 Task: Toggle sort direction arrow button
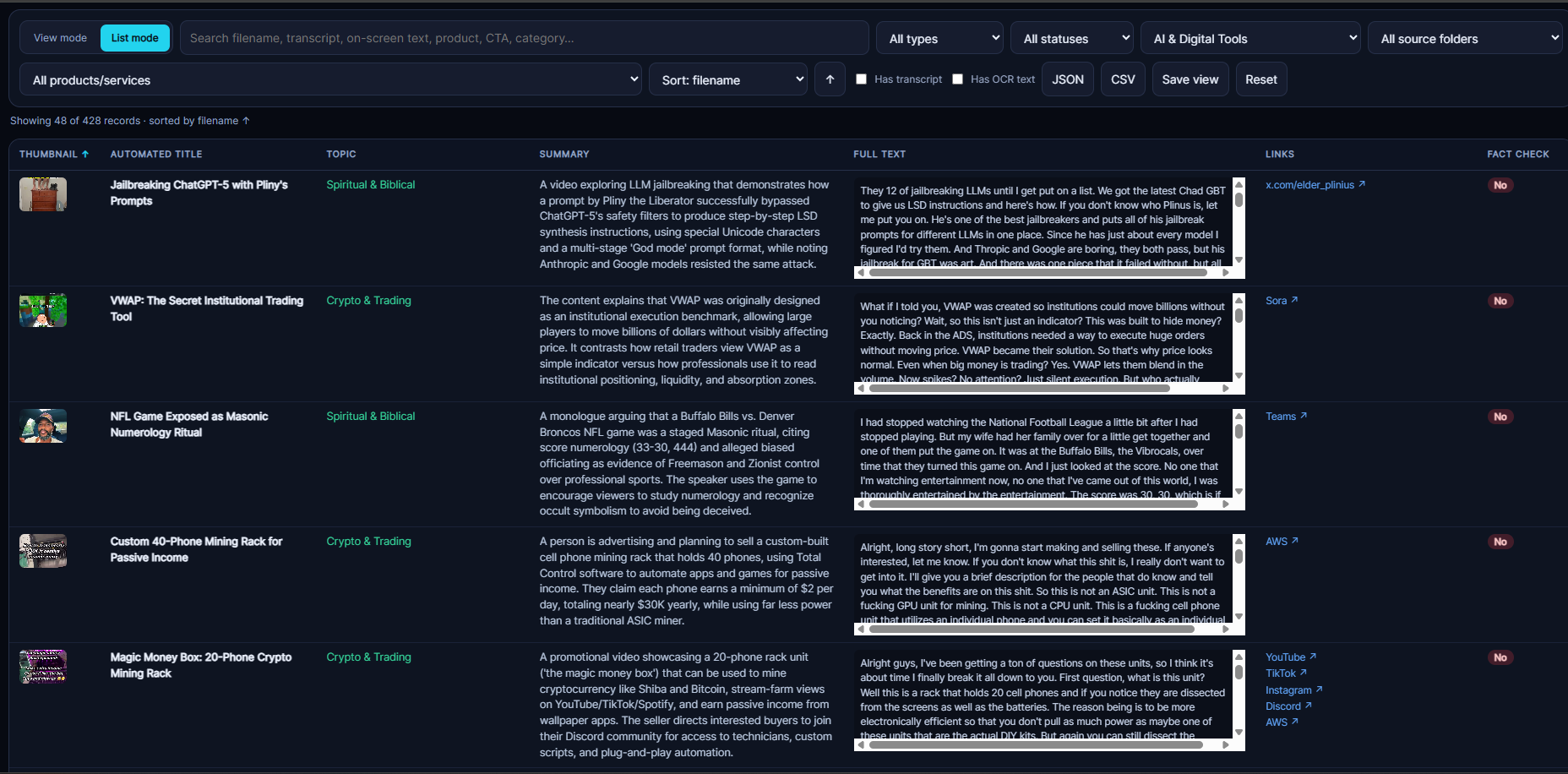pos(830,79)
